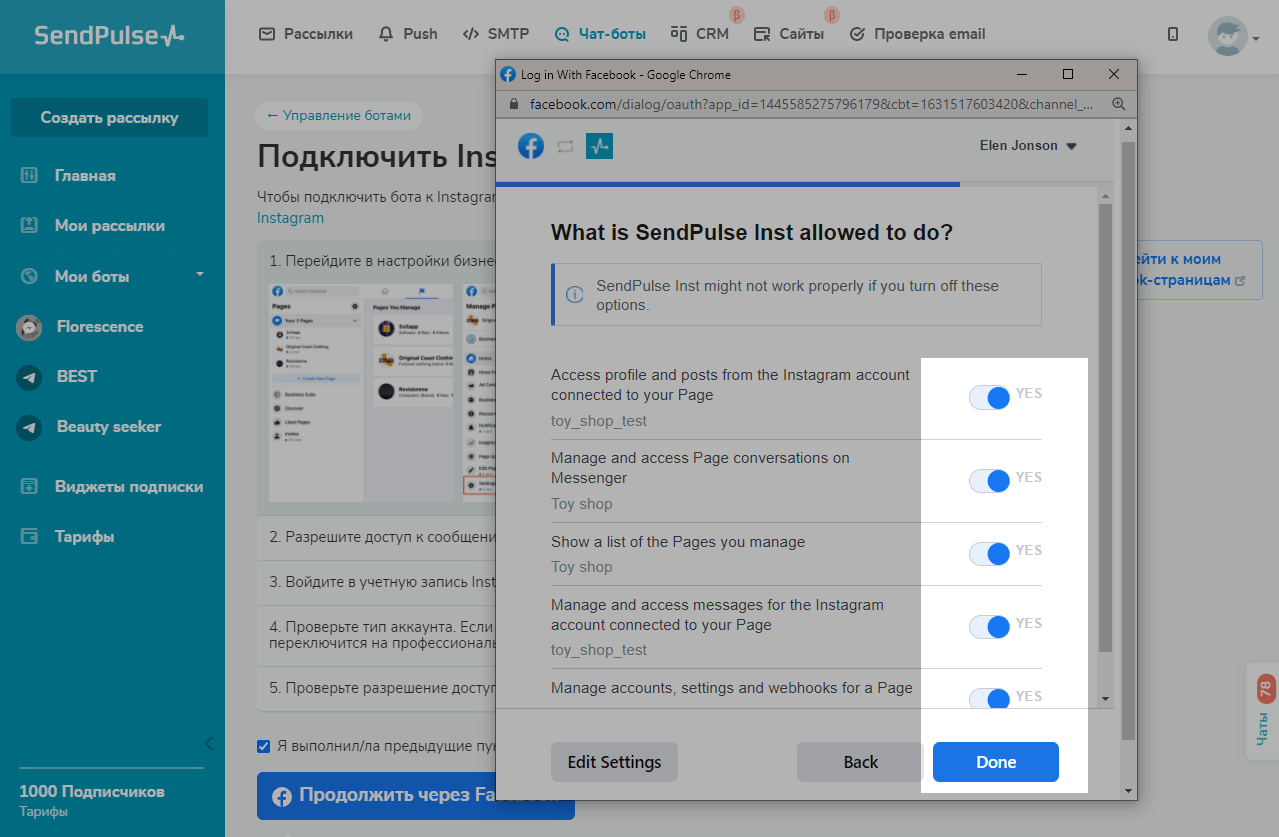The height and width of the screenshot is (837, 1279).
Task: Collapse the sidebar with chevron arrow
Action: pos(208,743)
